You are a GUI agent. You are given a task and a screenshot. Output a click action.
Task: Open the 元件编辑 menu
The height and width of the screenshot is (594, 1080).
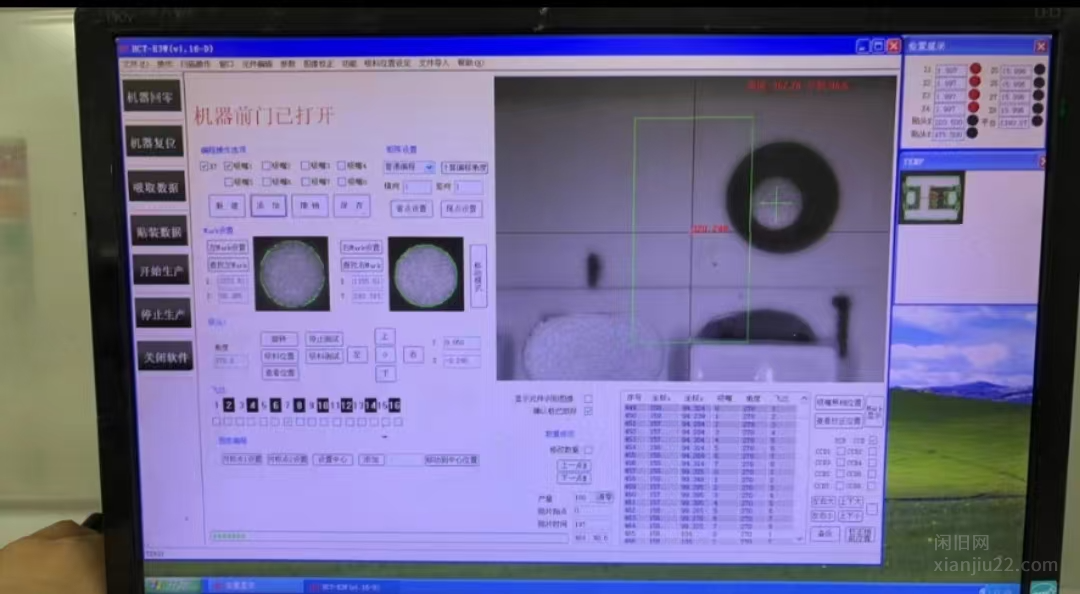coord(257,64)
